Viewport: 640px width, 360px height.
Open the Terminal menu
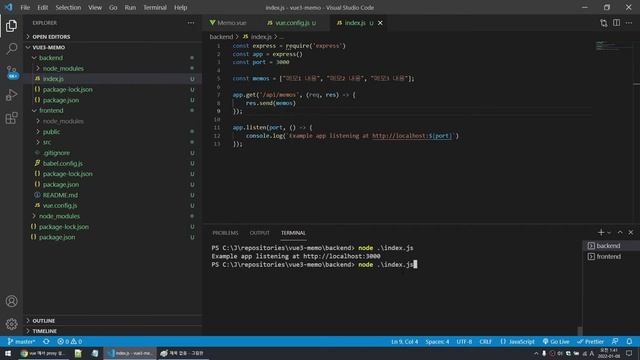coord(155,7)
